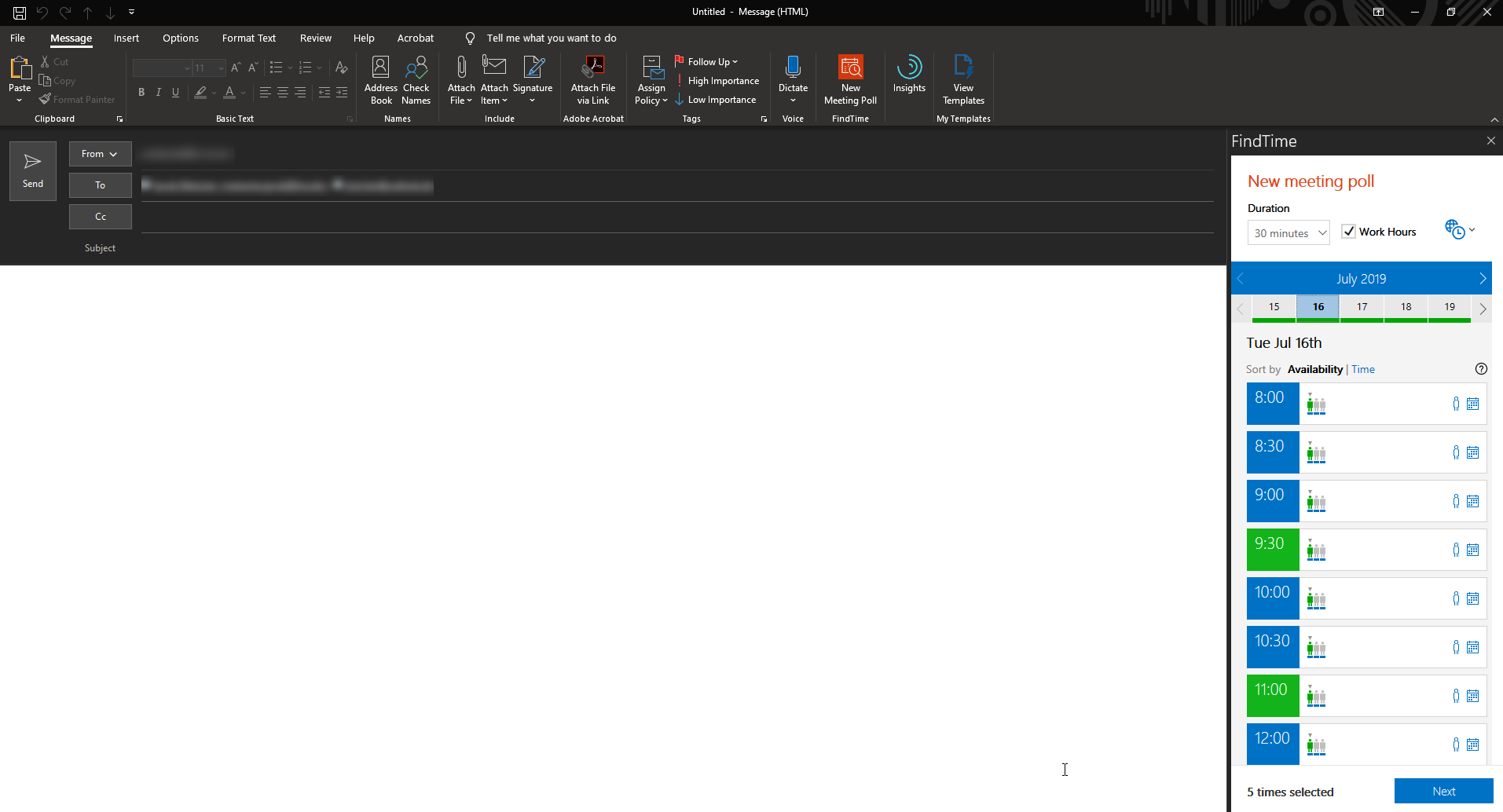Expand the Follow Up flag menu
The image size is (1503, 812).
tap(706, 61)
